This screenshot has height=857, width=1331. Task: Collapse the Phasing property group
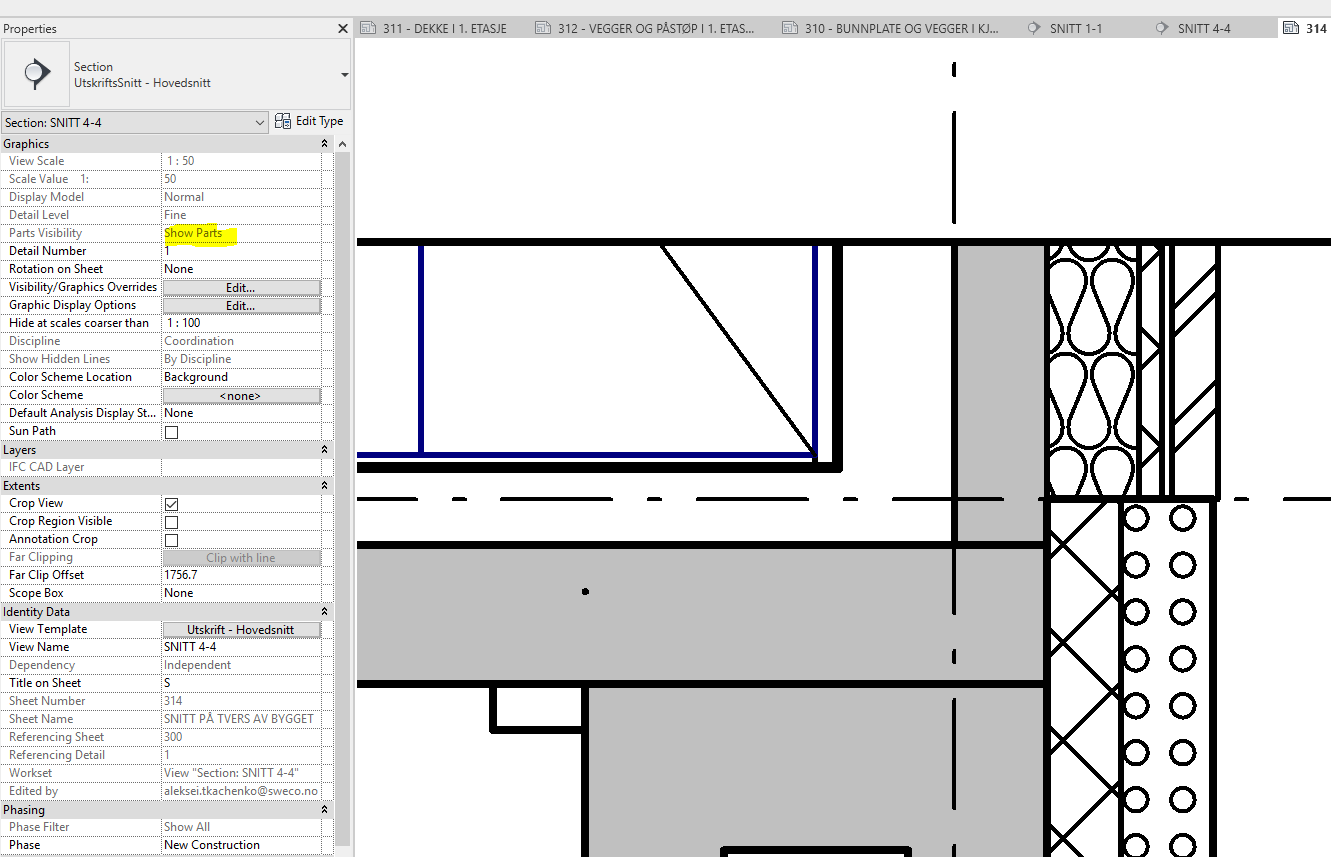coord(324,809)
